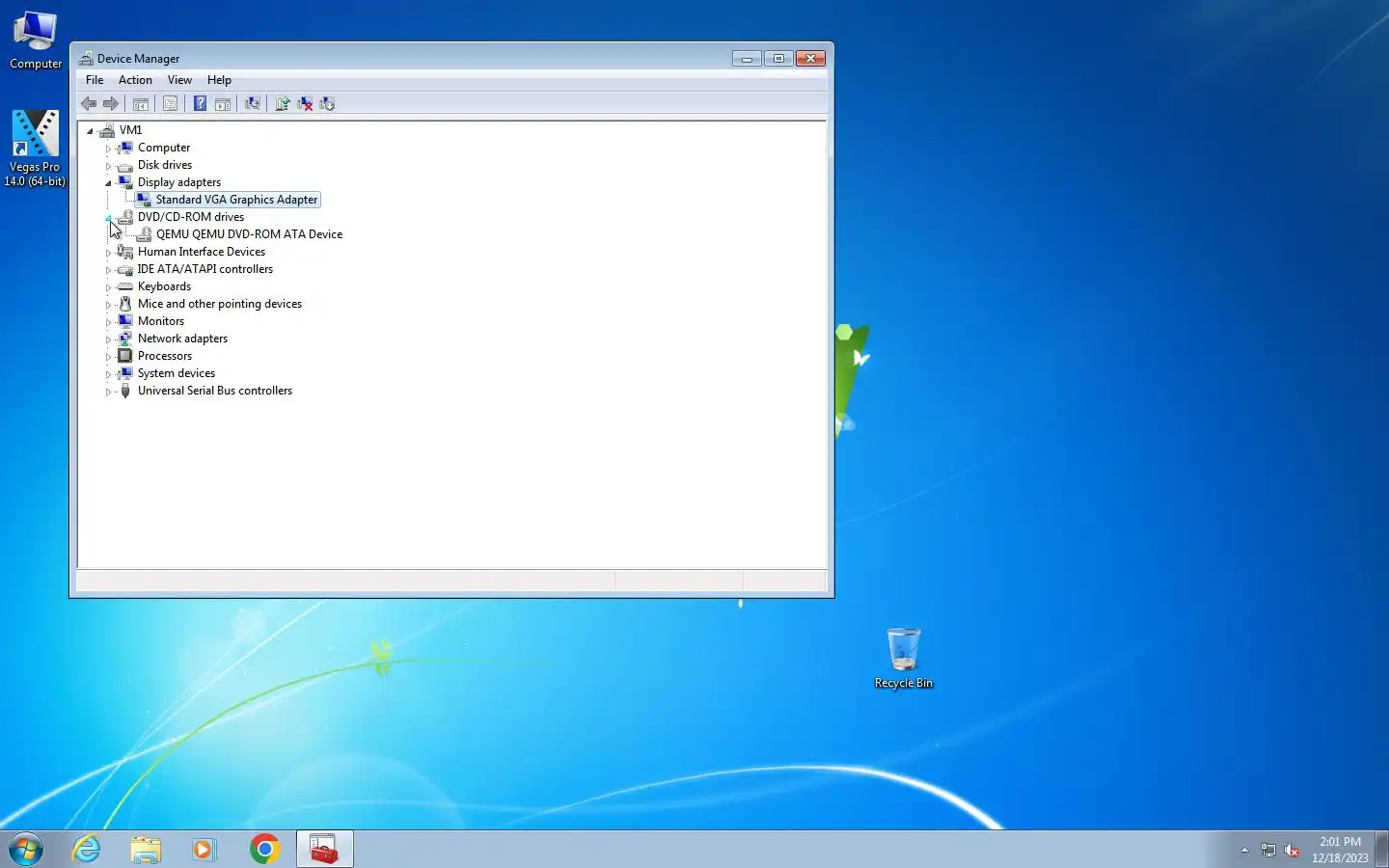1389x868 pixels.
Task: Launch Internet Explorer from the taskbar
Action: click(87, 849)
